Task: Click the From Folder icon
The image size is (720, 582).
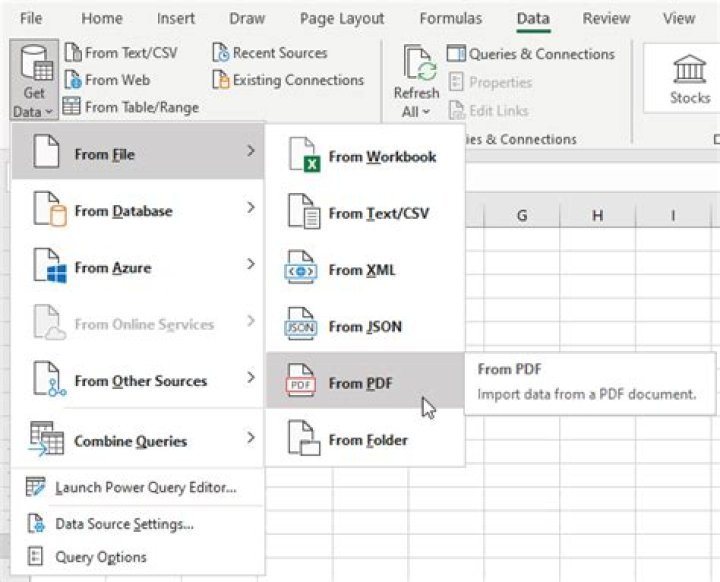Action: coord(304,438)
